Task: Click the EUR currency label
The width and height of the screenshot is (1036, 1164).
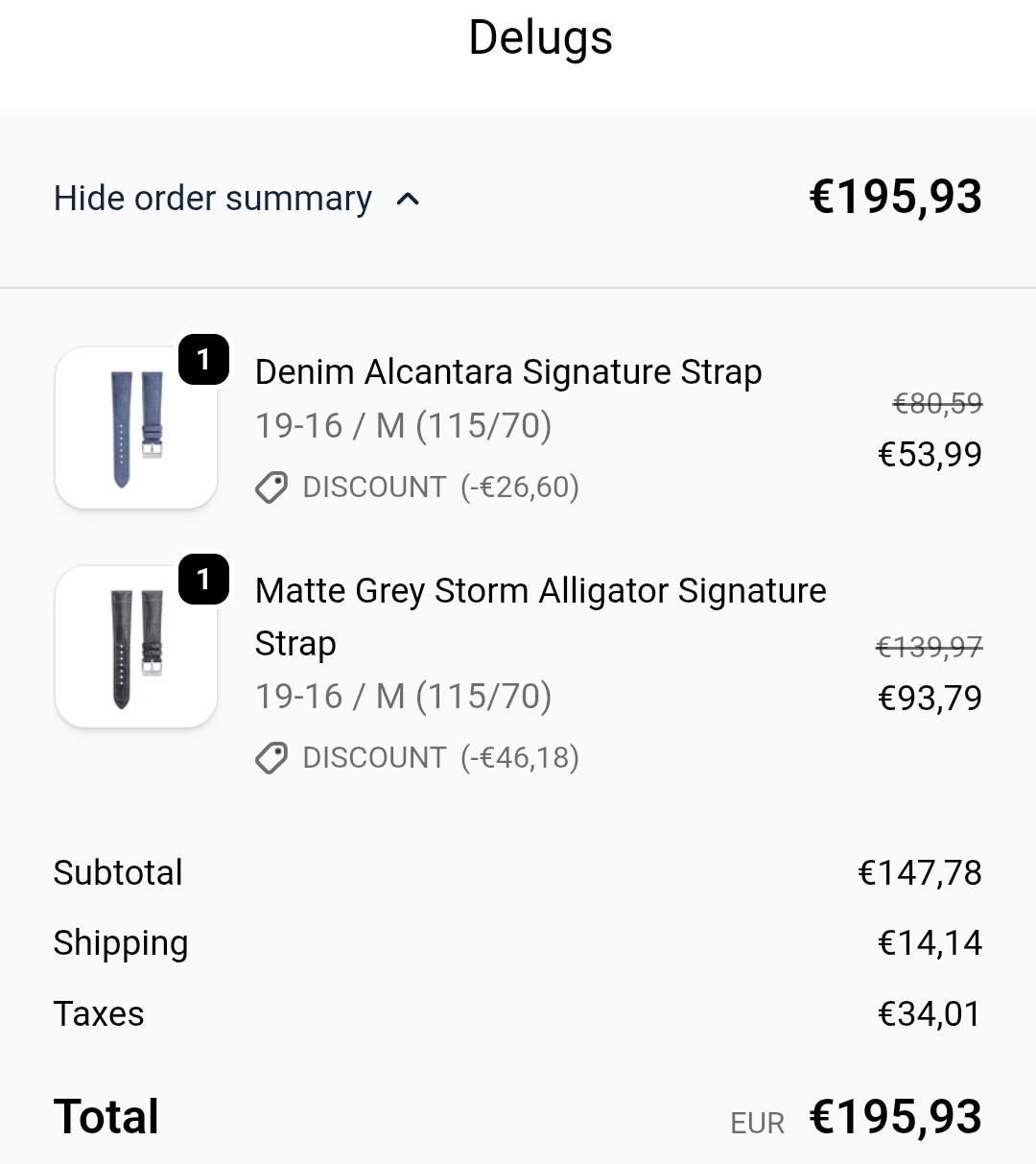Action: coord(757,1123)
